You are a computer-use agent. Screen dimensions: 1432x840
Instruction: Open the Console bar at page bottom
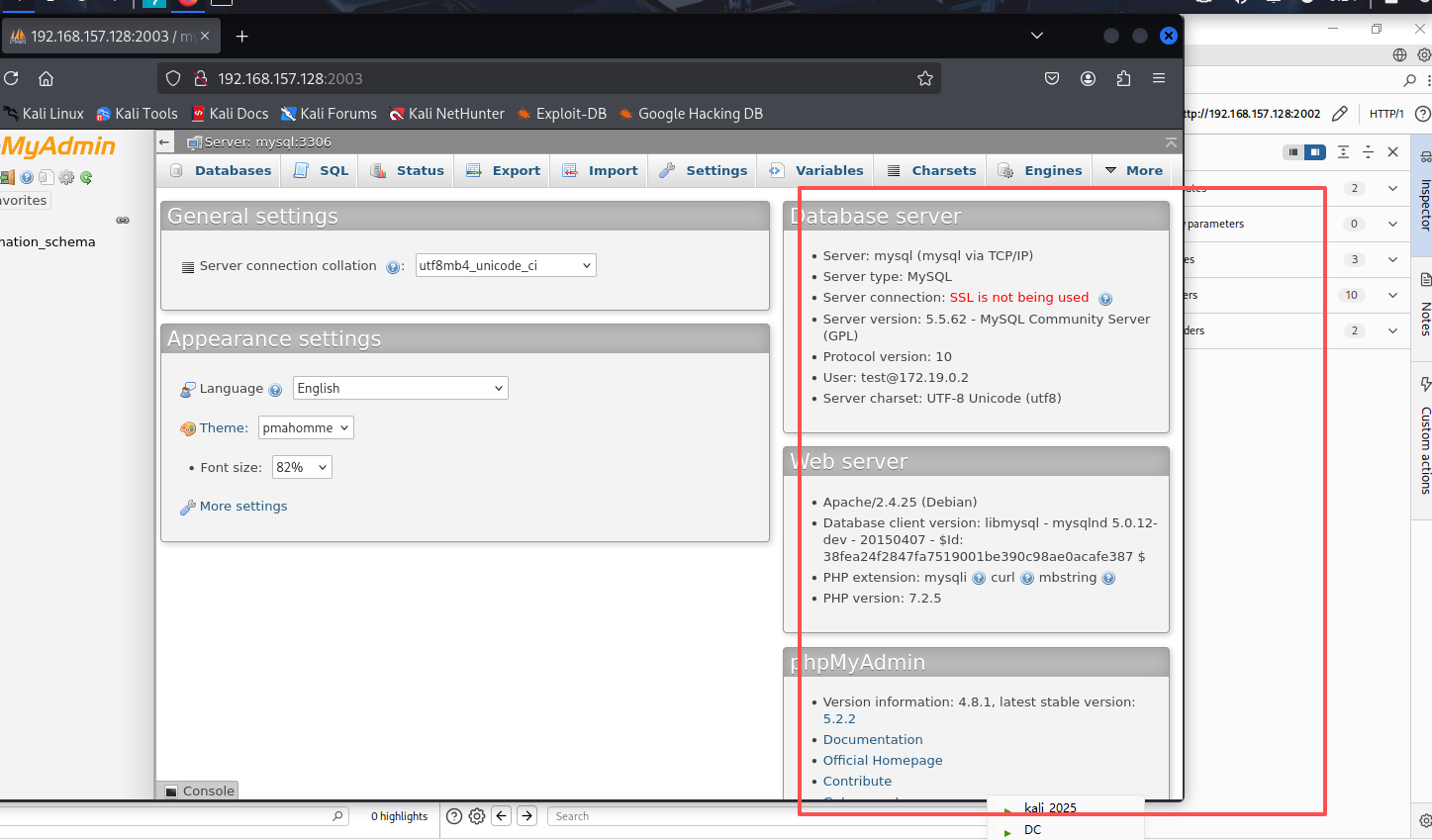[x=198, y=791]
